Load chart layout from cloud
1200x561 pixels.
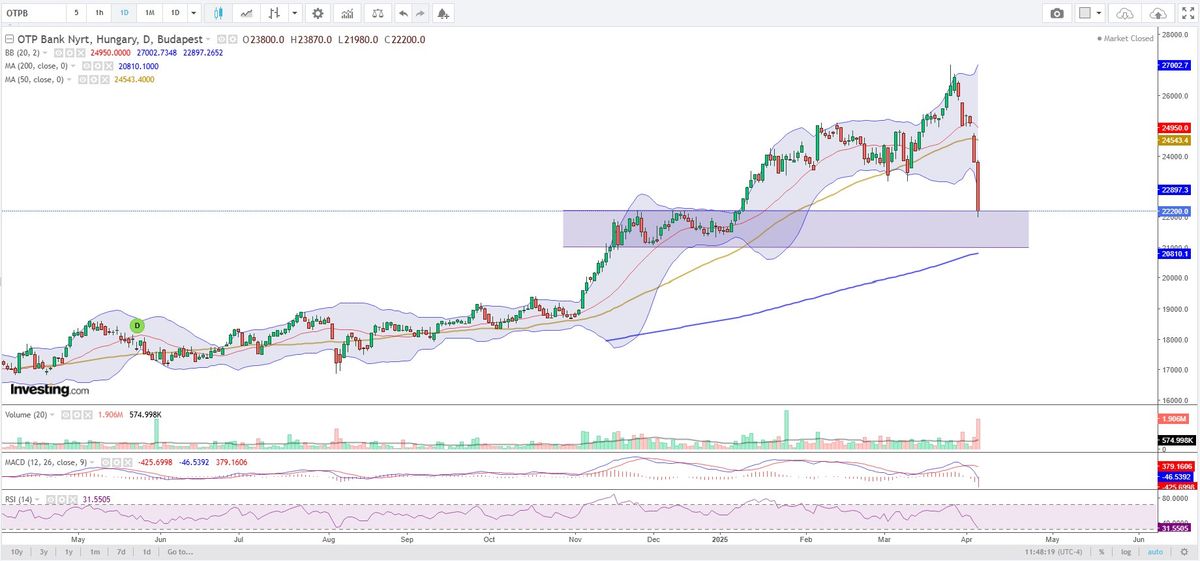click(1125, 13)
